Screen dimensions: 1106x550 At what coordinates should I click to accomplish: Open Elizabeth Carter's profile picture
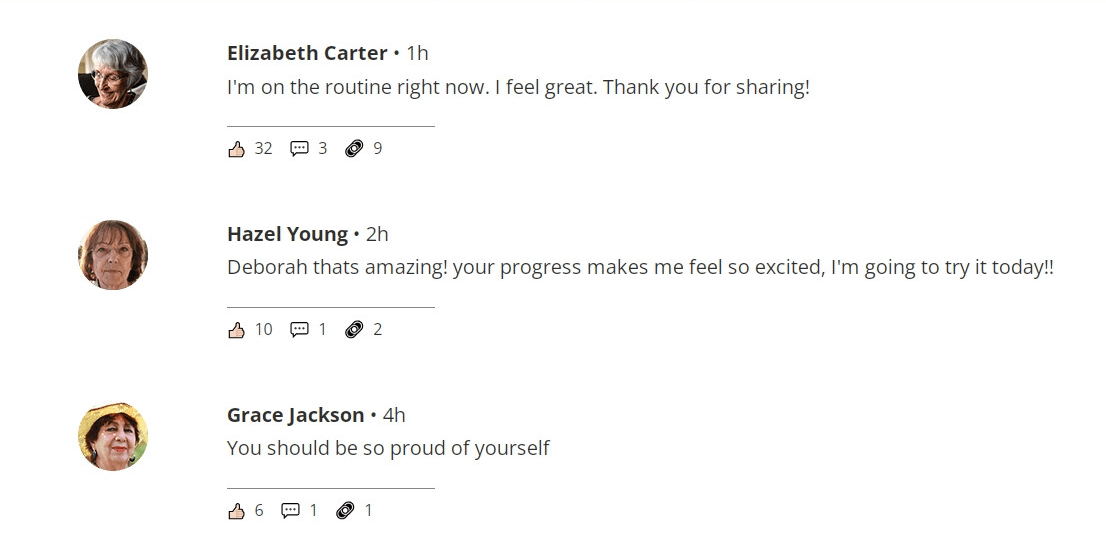[x=113, y=74]
